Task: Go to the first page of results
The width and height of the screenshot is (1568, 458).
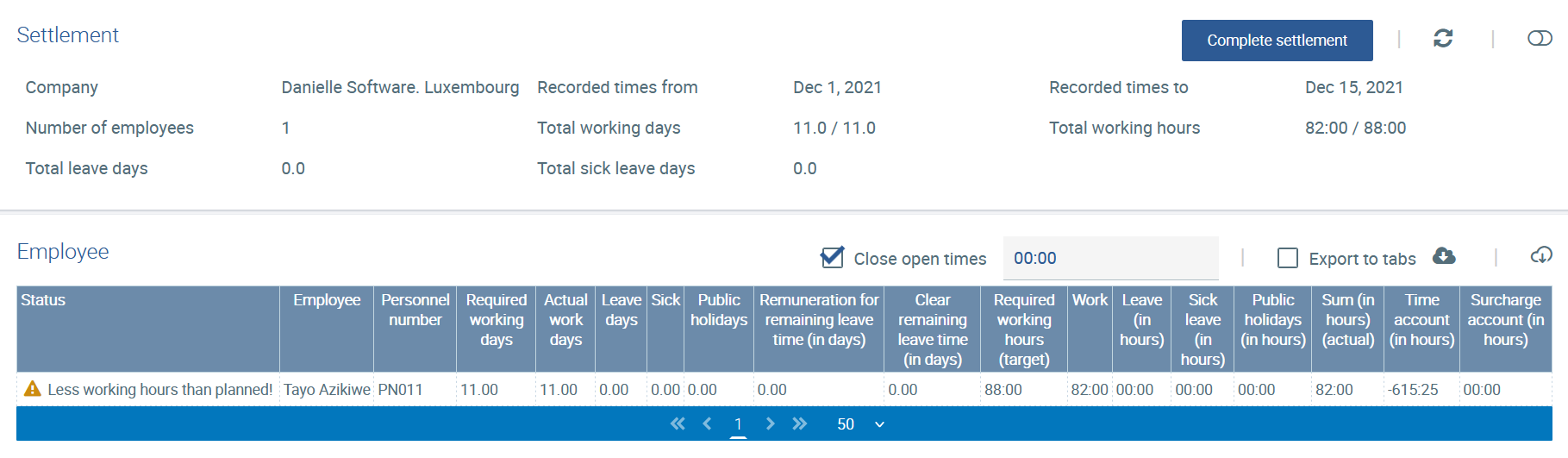Action: pos(678,423)
